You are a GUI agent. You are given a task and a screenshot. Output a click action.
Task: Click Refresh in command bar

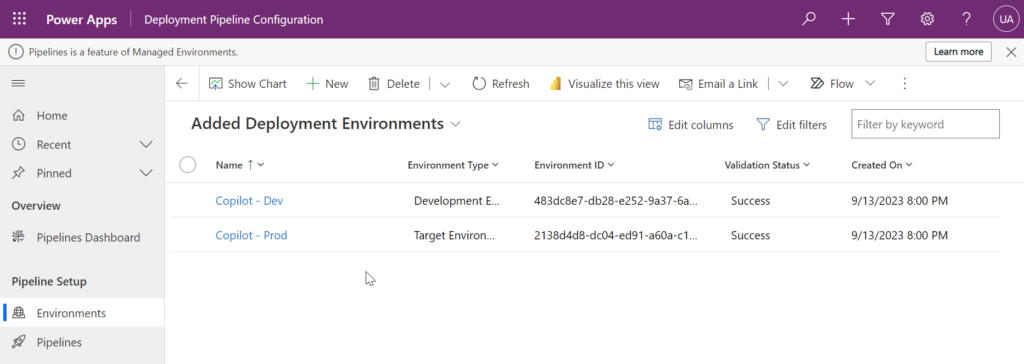point(501,84)
